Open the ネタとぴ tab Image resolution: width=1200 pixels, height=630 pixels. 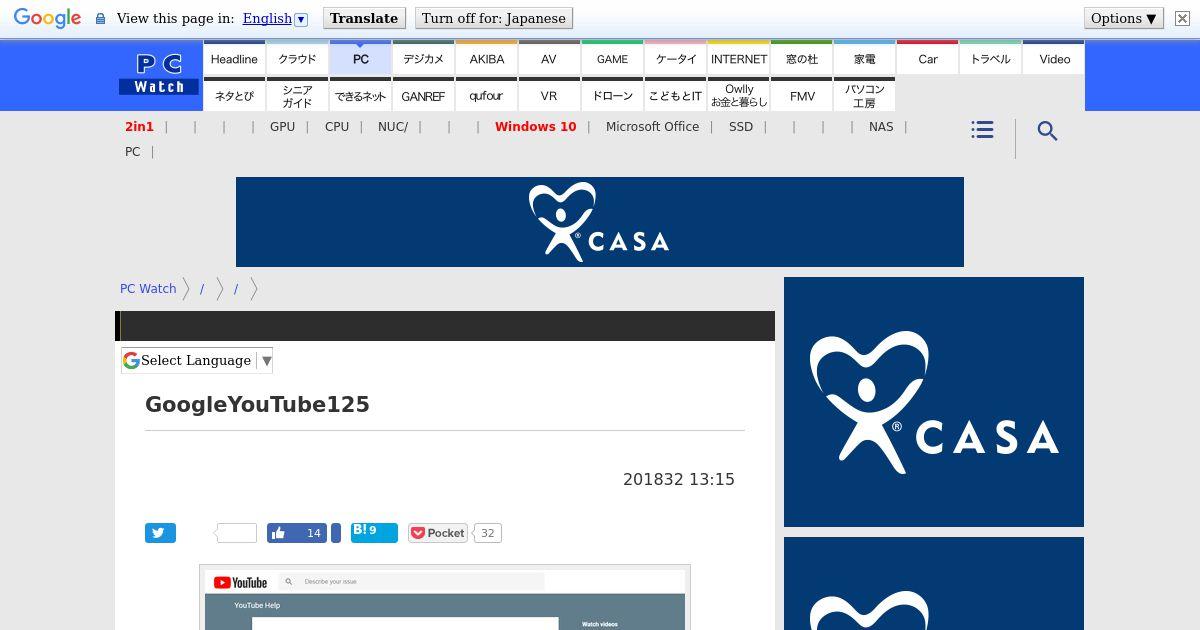pyautogui.click(x=234, y=95)
